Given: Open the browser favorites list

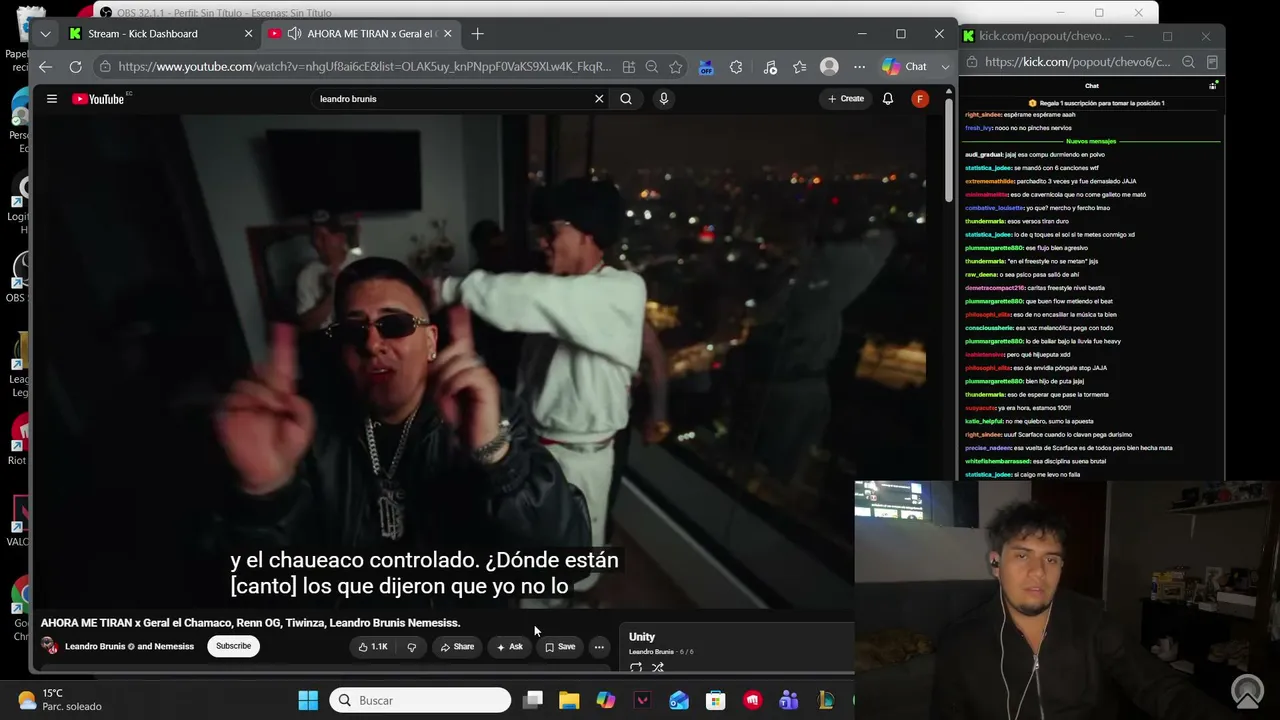Looking at the screenshot, I should point(799,67).
